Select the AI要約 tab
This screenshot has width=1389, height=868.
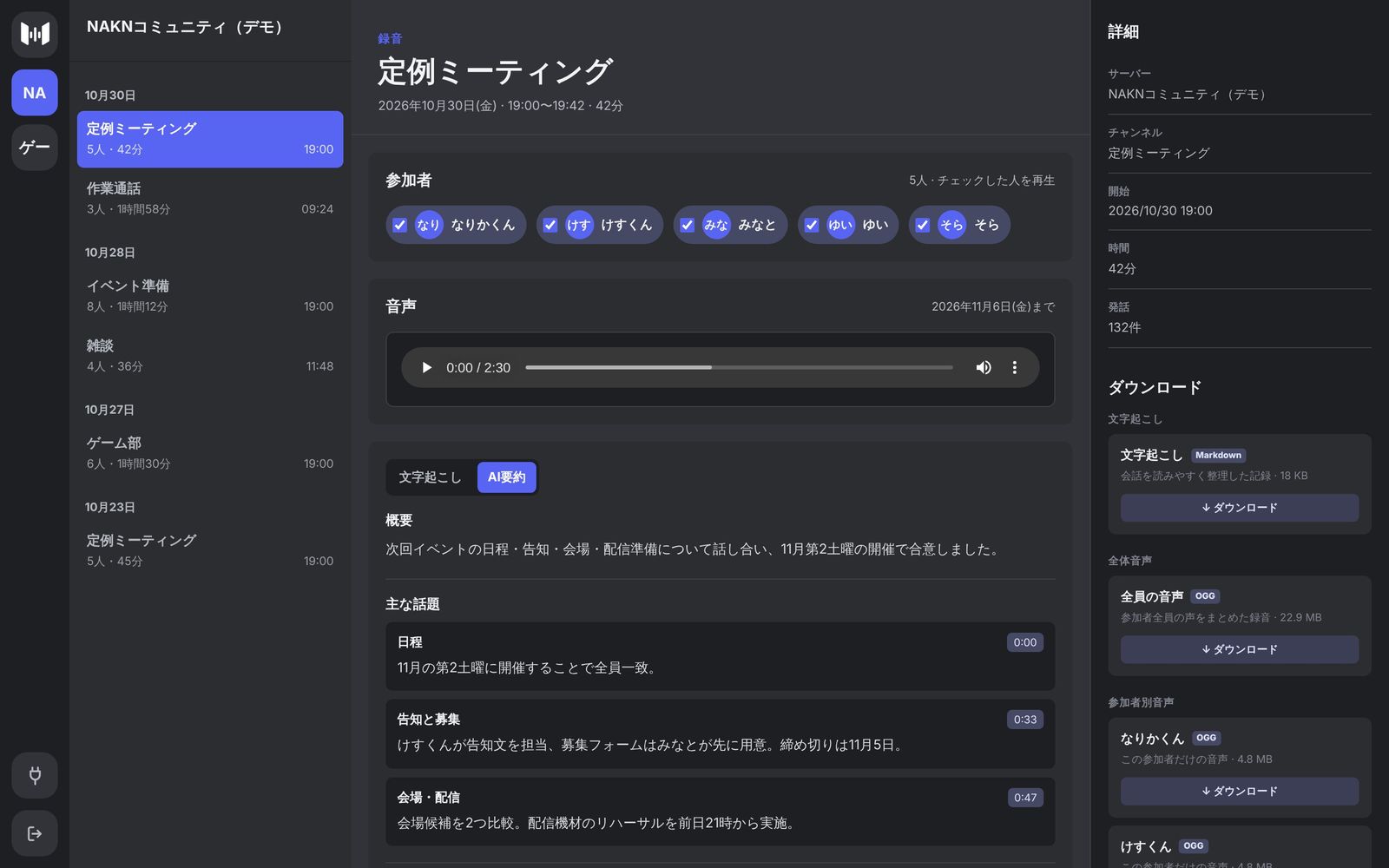(507, 477)
